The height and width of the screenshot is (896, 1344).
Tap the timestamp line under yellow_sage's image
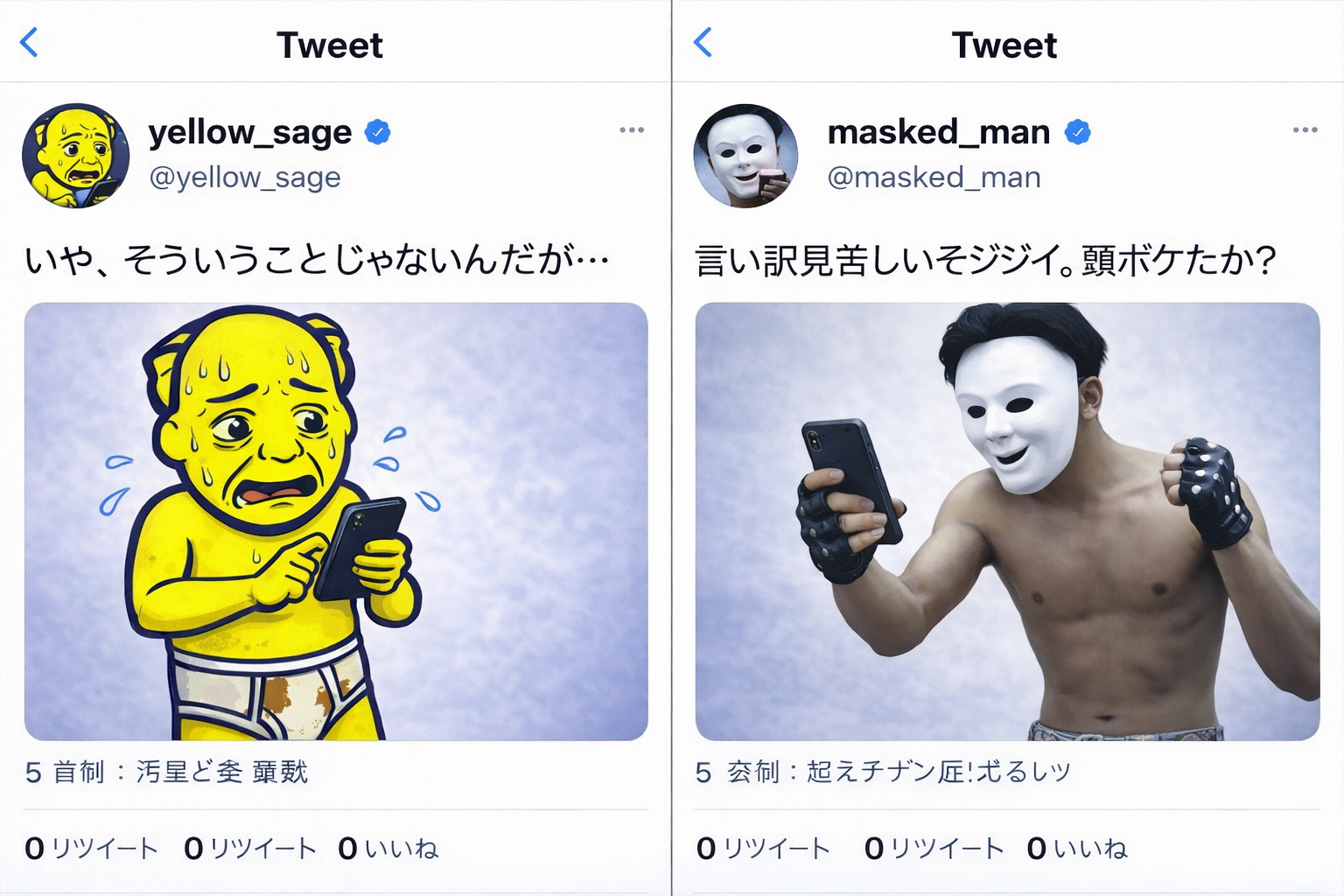(x=167, y=772)
